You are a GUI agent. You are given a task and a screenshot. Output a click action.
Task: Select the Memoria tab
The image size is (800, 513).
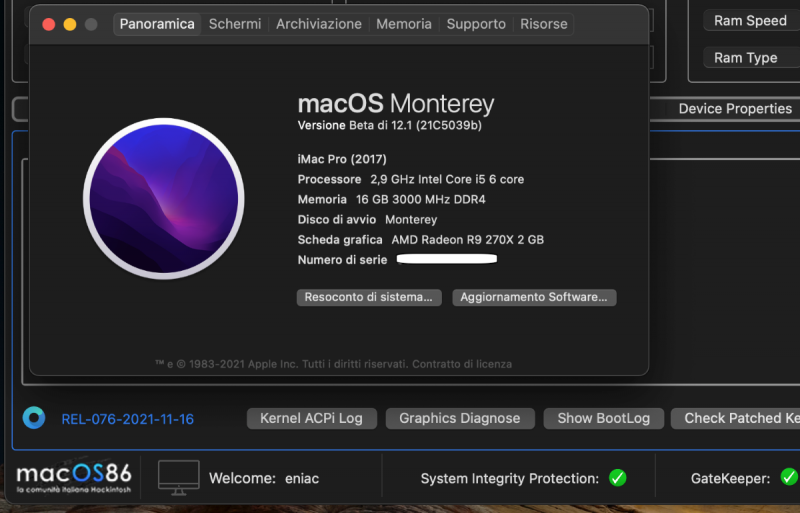pyautogui.click(x=404, y=24)
